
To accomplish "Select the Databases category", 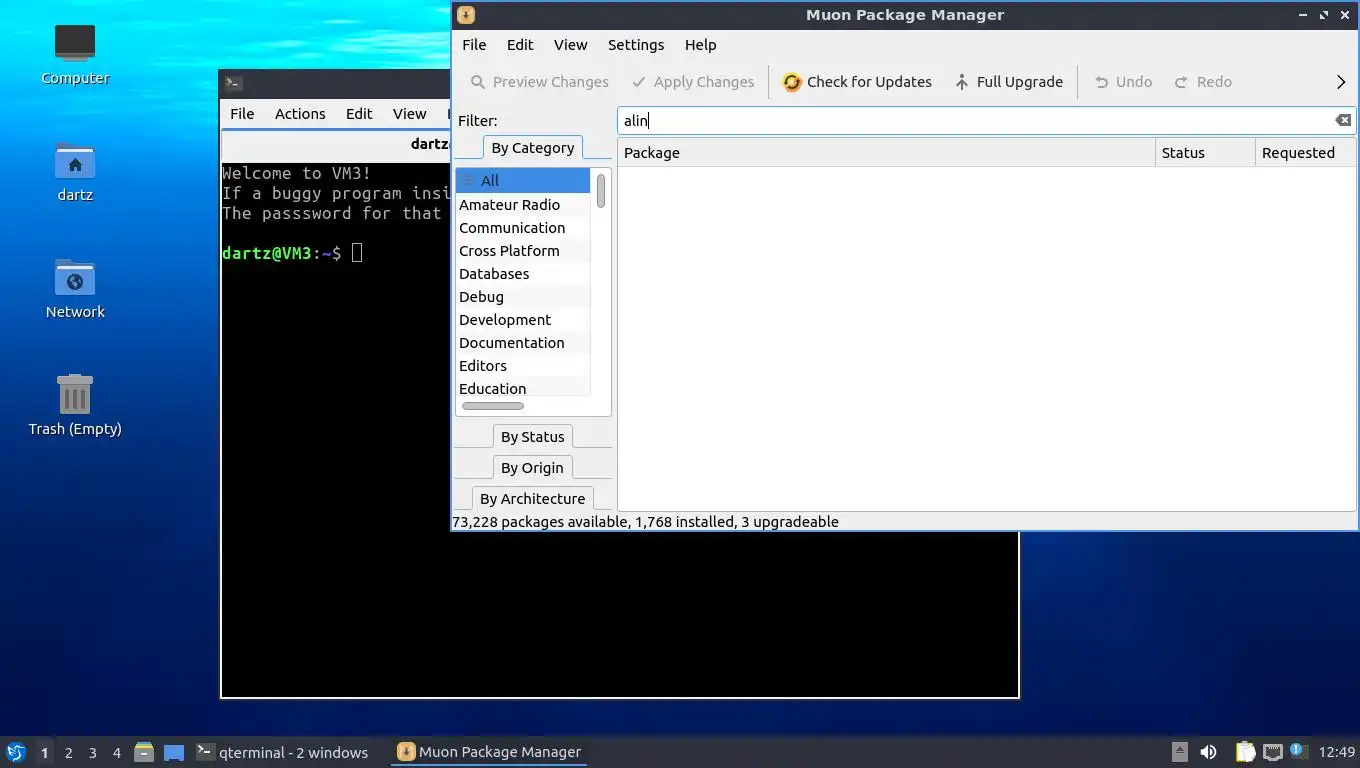I will pos(523,274).
